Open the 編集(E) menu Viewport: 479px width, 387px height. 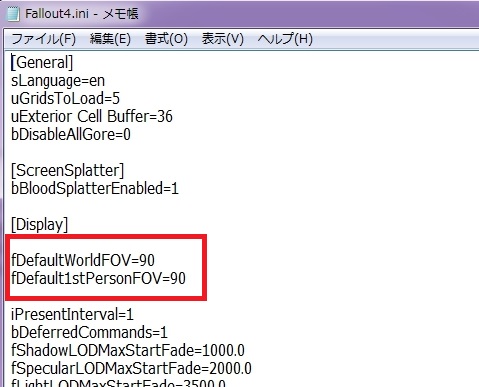[110, 39]
